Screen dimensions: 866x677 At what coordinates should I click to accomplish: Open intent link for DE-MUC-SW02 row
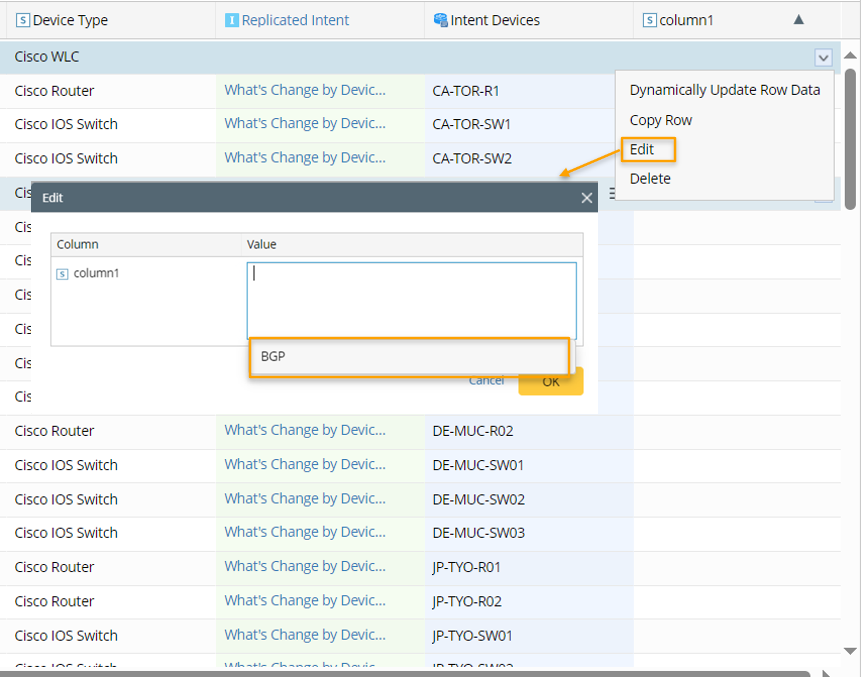(x=305, y=499)
